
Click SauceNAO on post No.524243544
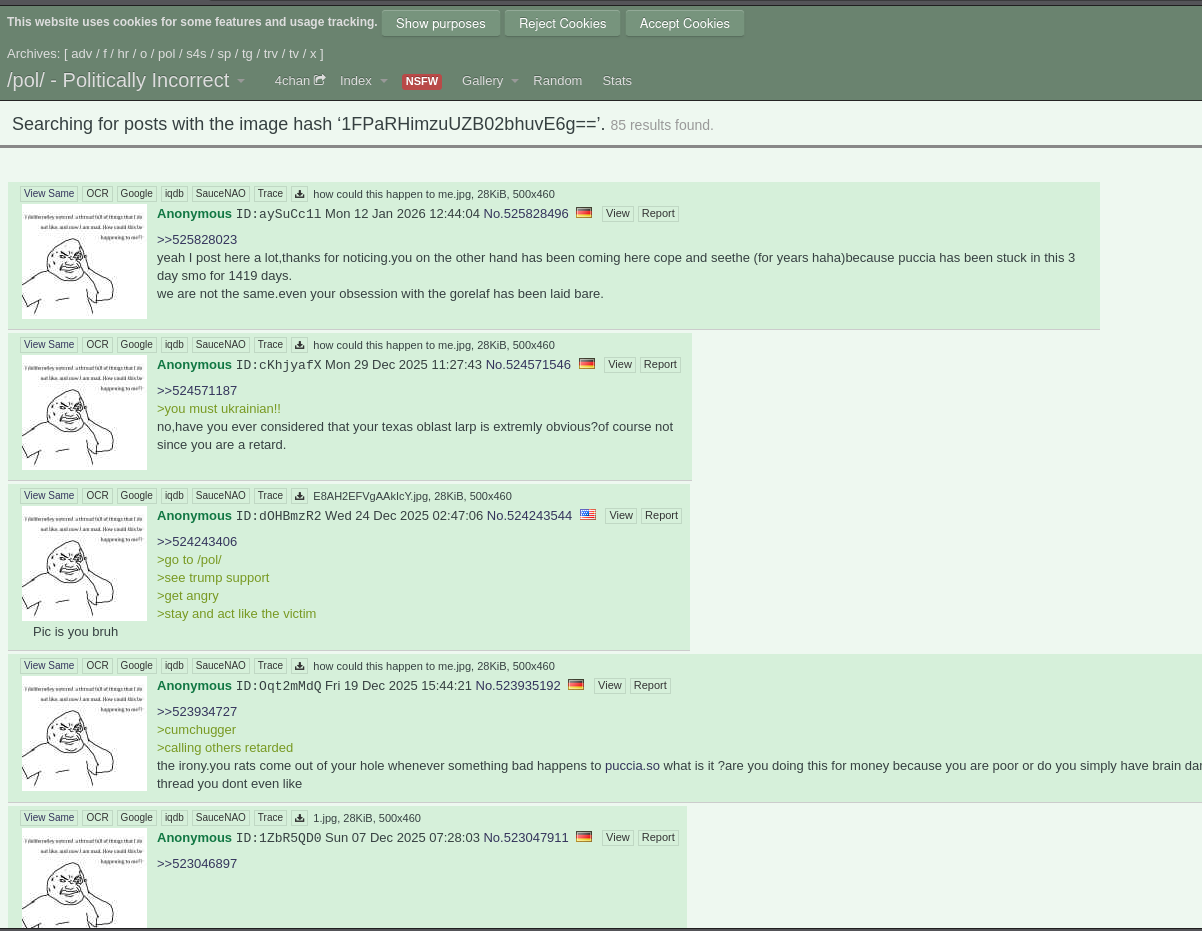(x=220, y=496)
